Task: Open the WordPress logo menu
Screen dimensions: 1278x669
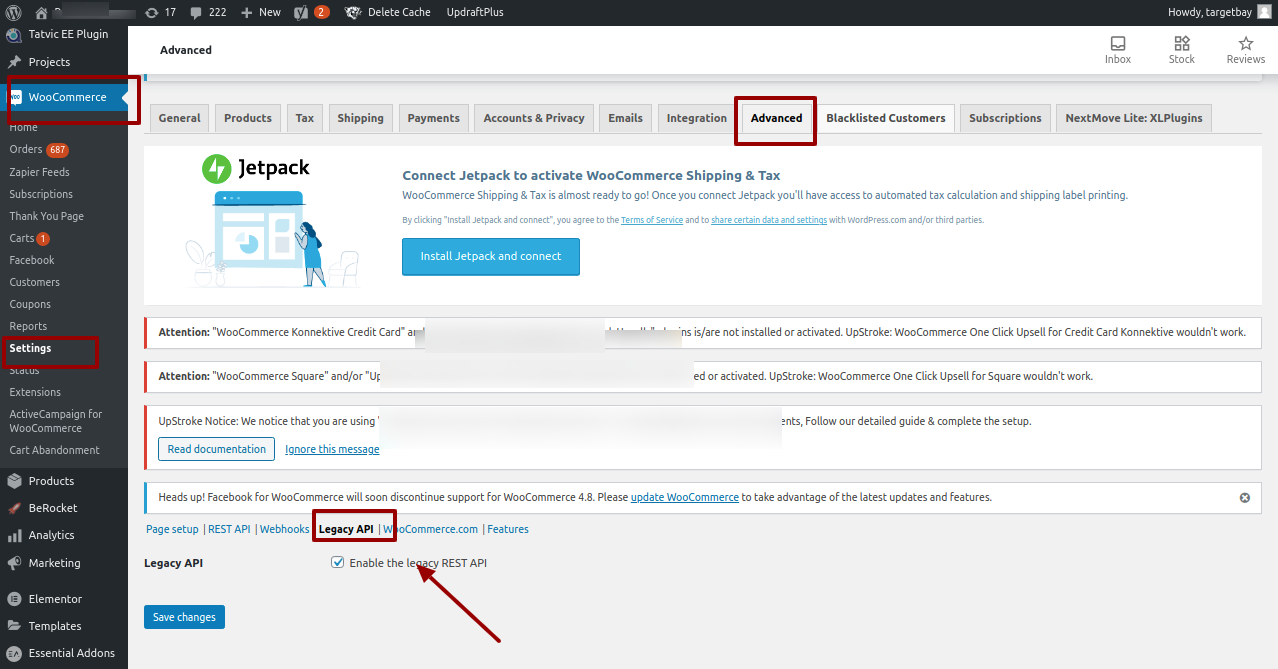Action: pos(14,12)
